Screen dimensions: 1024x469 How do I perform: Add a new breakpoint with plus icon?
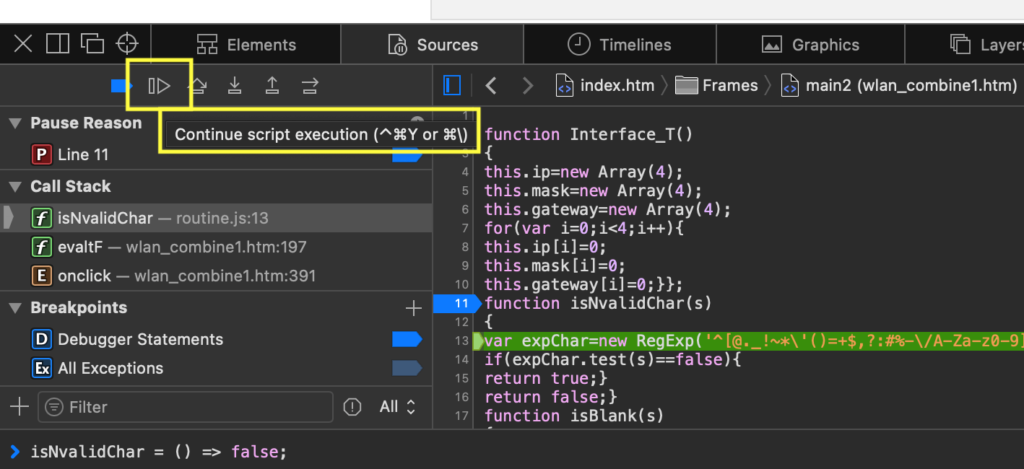[413, 308]
